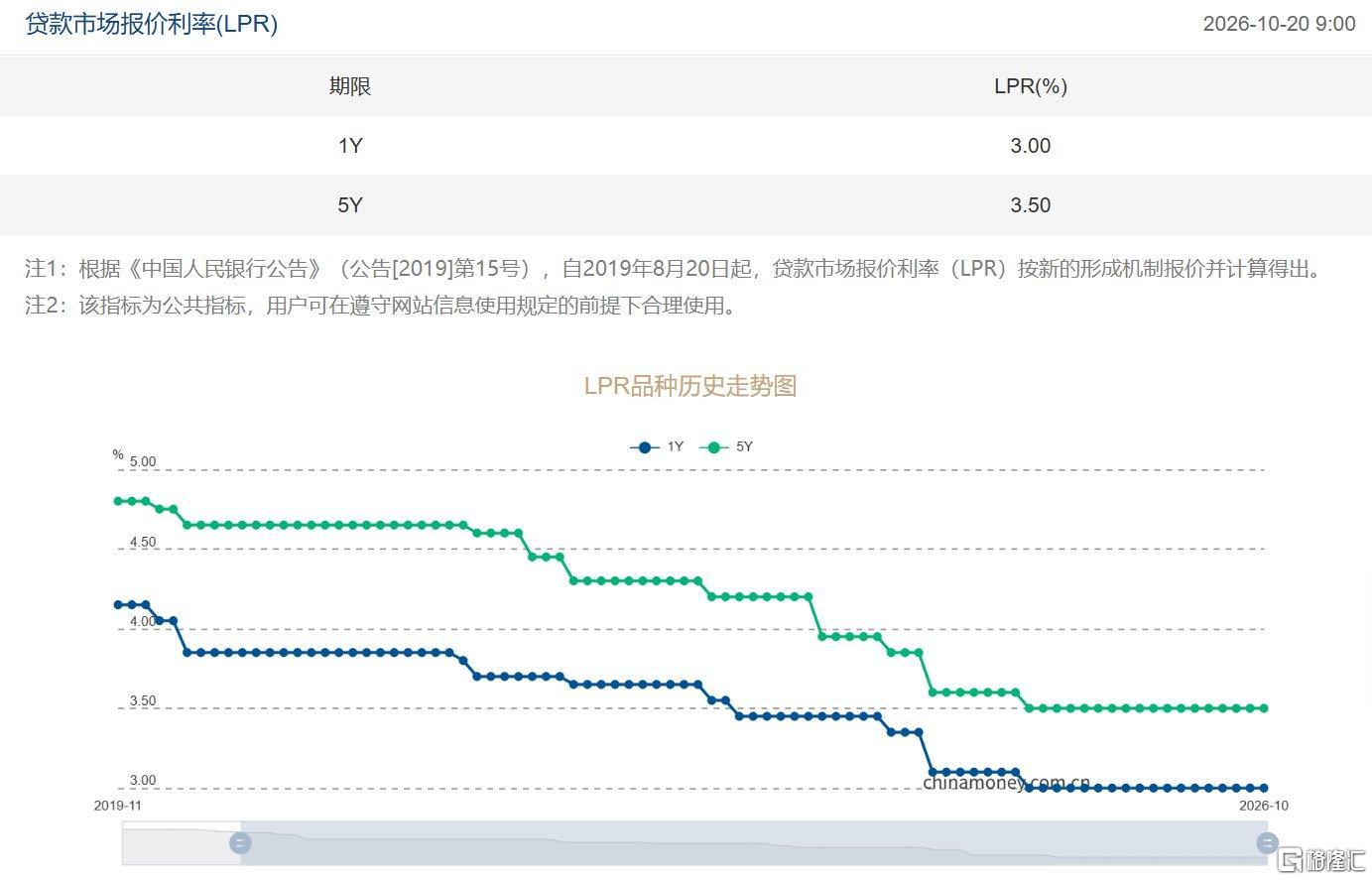This screenshot has width=1372, height=880.
Task: Click the 2026-10-20 9:00 timestamp
Action: [x=1279, y=24]
